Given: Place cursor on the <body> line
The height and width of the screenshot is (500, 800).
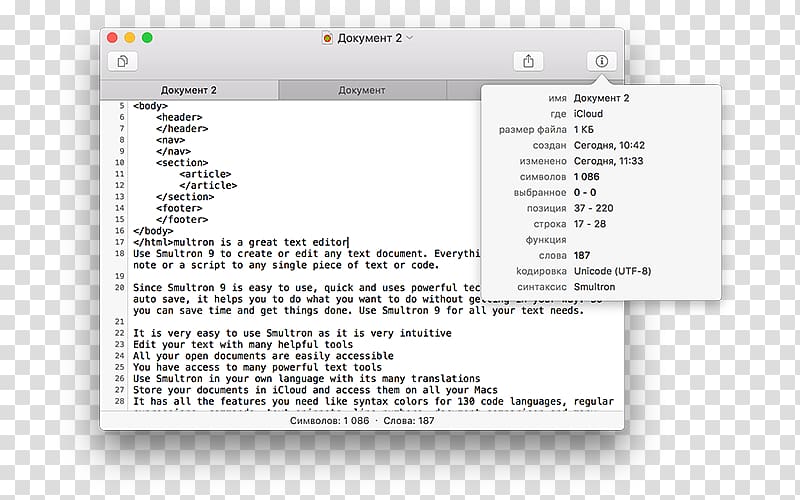Looking at the screenshot, I should (151, 106).
